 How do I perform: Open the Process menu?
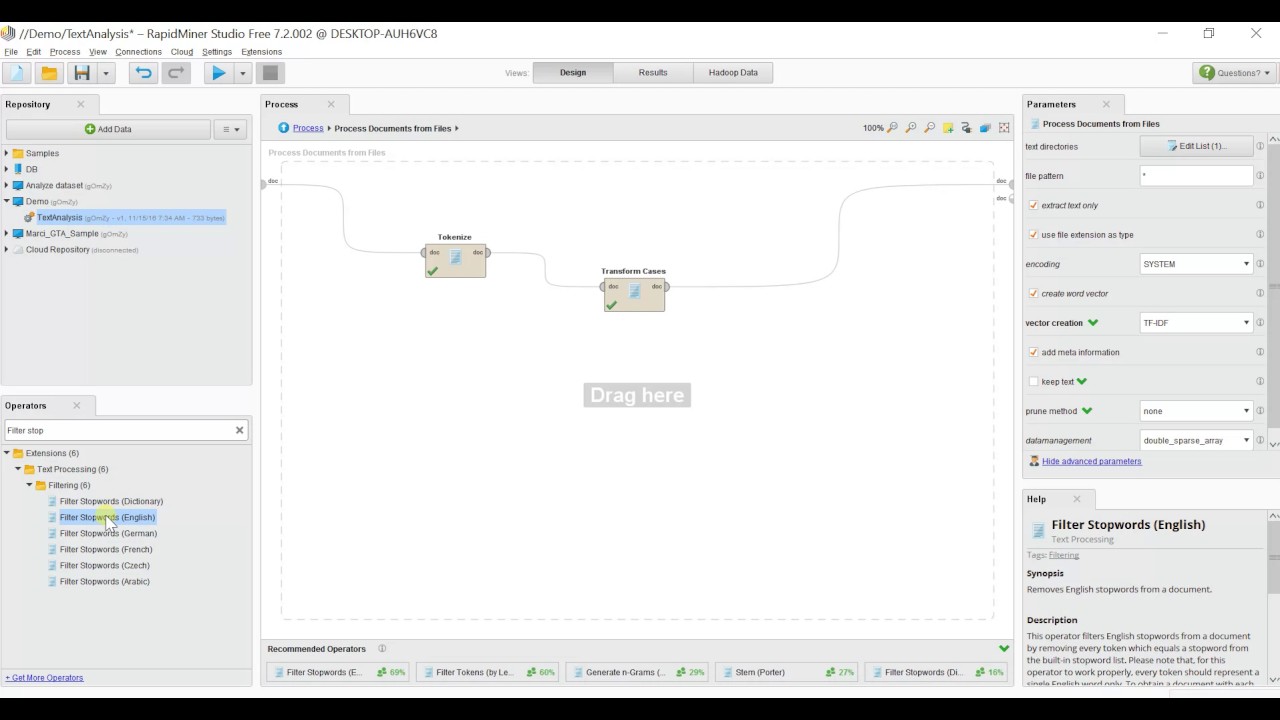[x=64, y=52]
